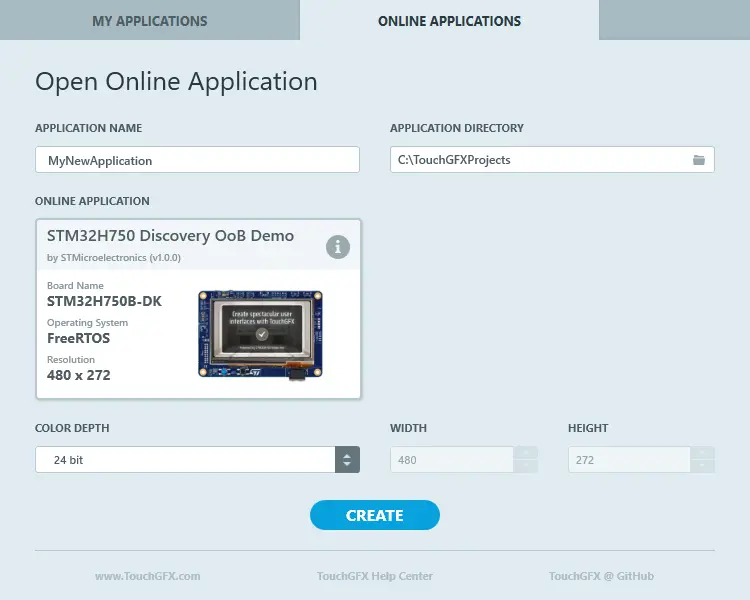
Task: Click the blue CREATE button
Action: (x=375, y=515)
